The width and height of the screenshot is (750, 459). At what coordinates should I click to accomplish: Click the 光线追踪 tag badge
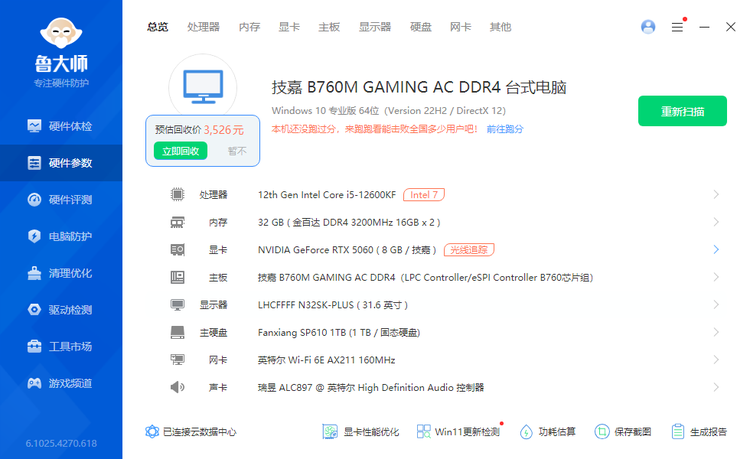click(x=469, y=249)
